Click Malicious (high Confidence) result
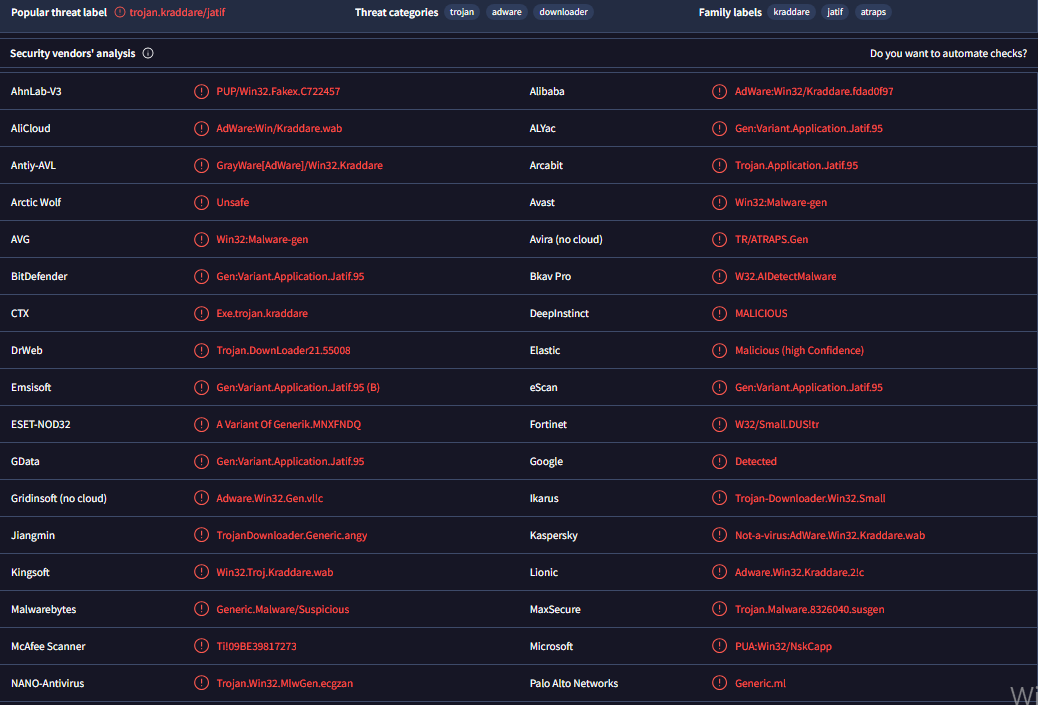The image size is (1038, 705). [x=799, y=351]
